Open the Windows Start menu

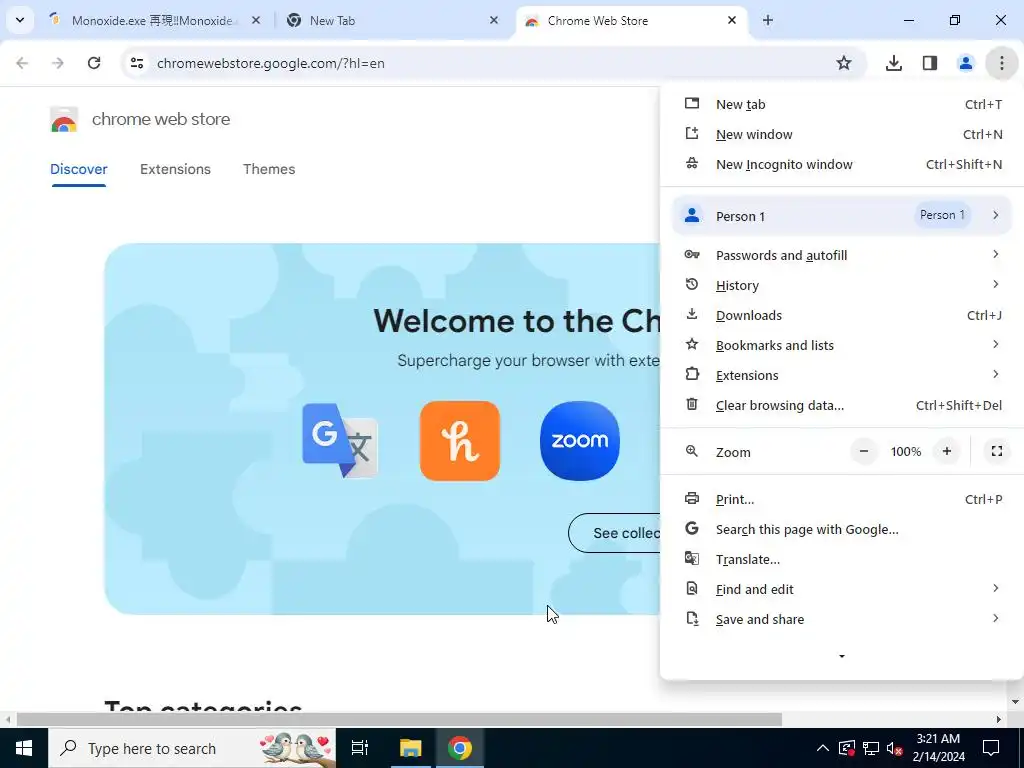pos(24,748)
